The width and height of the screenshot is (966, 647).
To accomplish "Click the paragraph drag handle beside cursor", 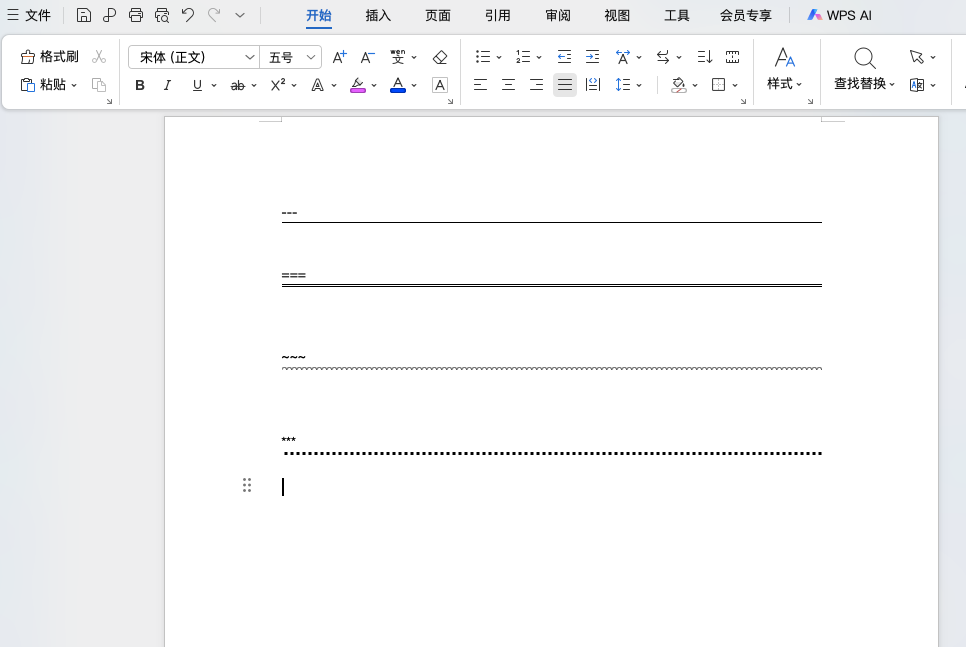I will pos(247,486).
